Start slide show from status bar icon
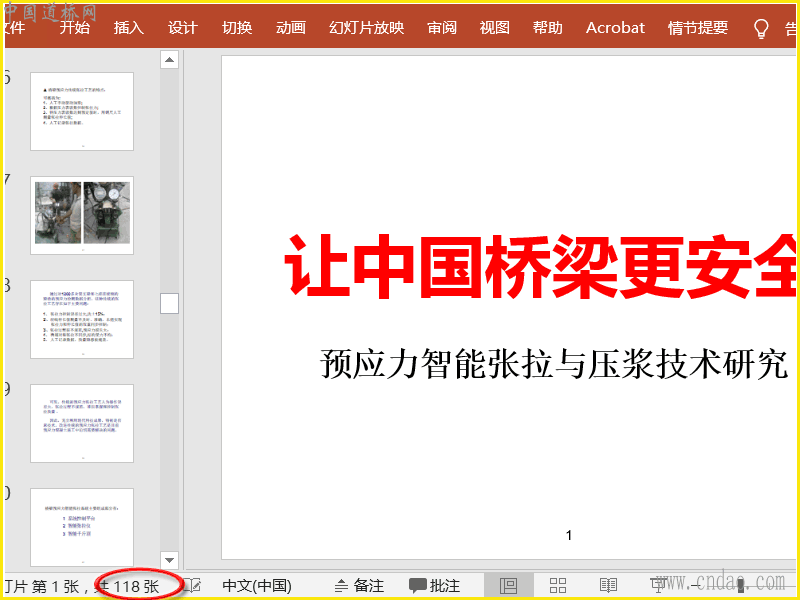The width and height of the screenshot is (800, 600). pyautogui.click(x=658, y=586)
